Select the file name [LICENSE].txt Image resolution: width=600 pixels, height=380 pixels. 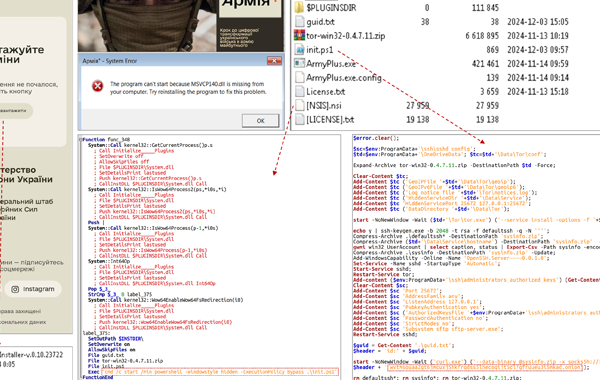(x=330, y=120)
